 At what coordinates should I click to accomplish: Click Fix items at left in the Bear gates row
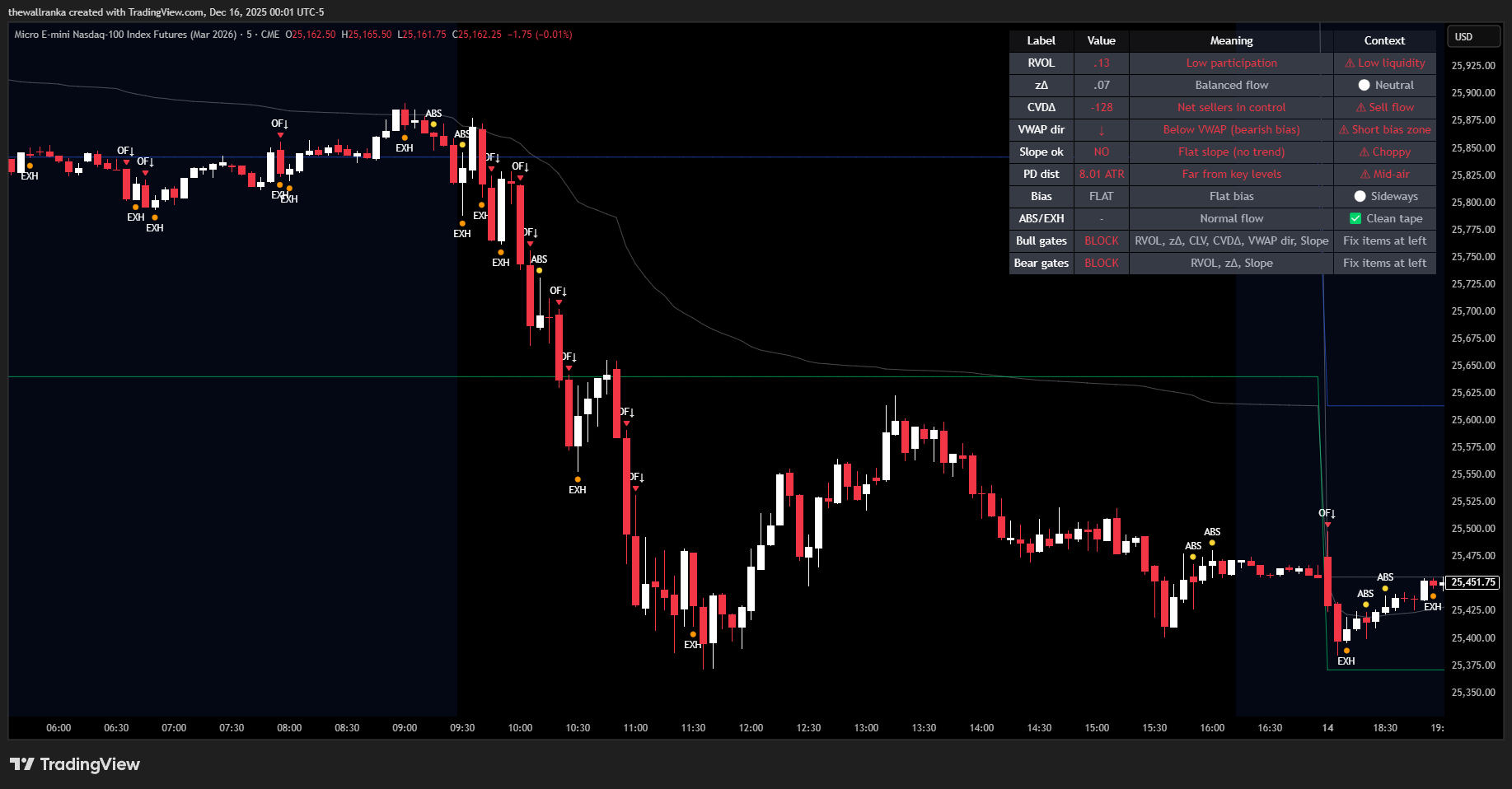pyautogui.click(x=1385, y=263)
